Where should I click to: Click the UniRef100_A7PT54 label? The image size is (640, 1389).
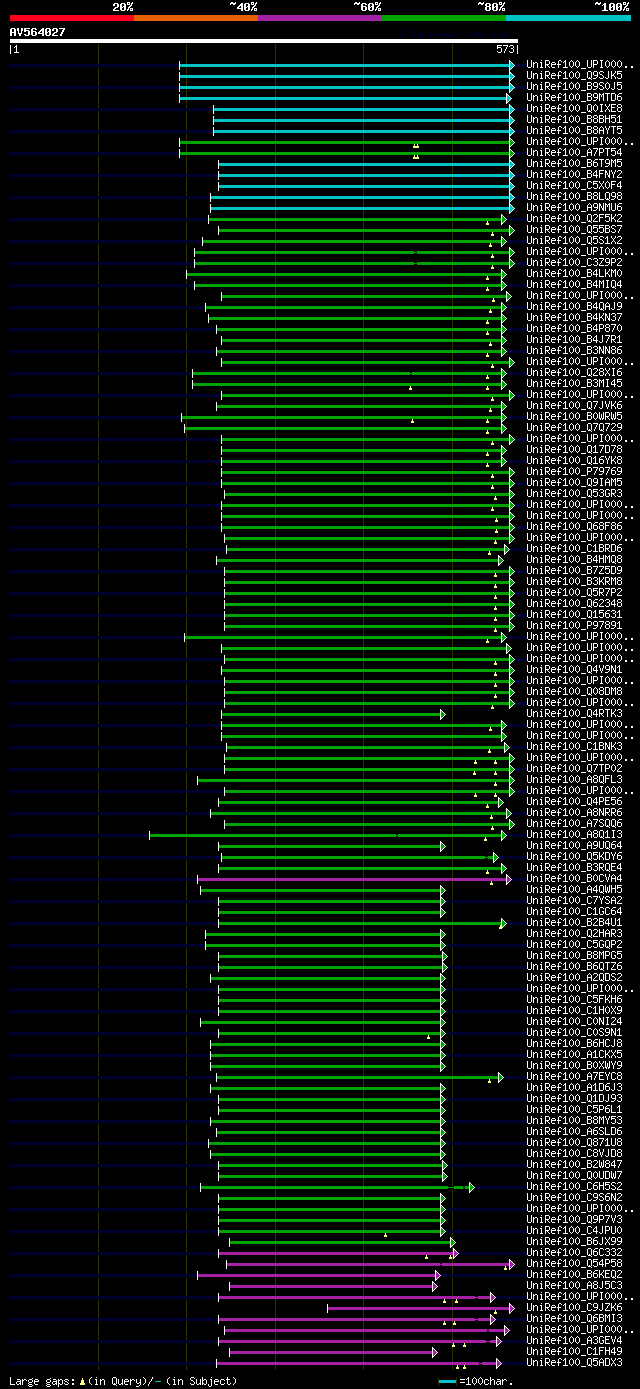[575, 152]
